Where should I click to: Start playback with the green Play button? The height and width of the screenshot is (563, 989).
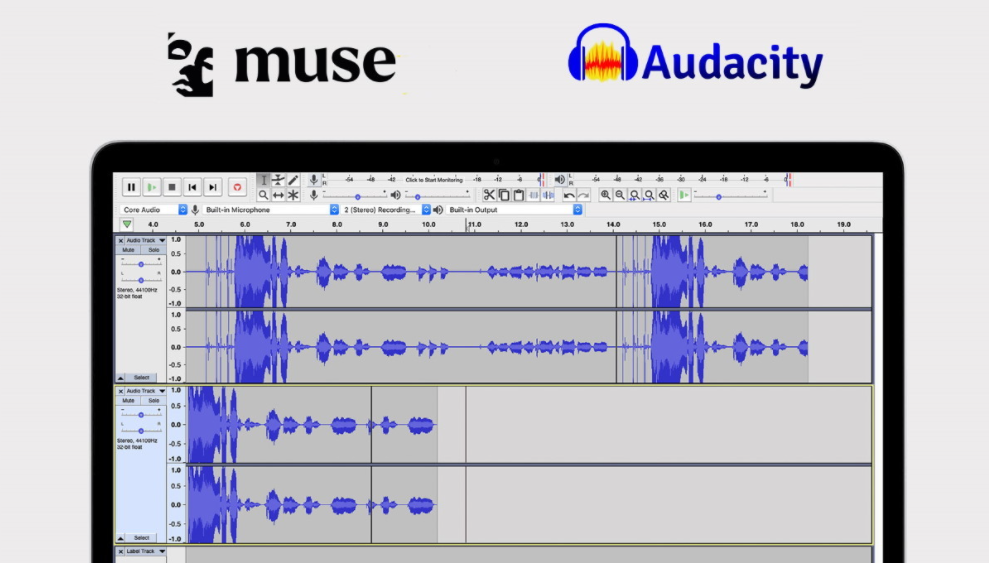tap(151, 187)
